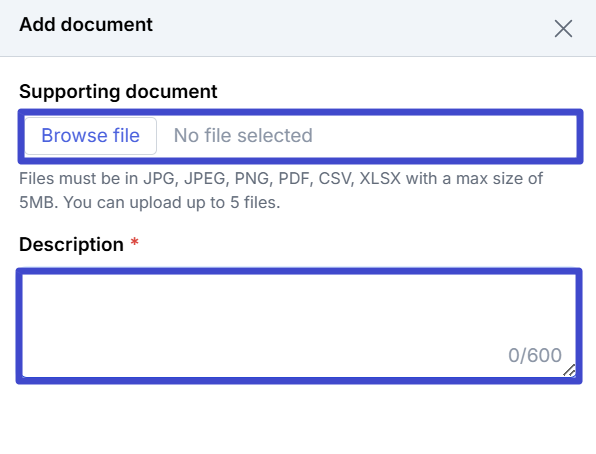The image size is (596, 454).
Task: Click the word PDF in the hint
Action: (x=295, y=178)
